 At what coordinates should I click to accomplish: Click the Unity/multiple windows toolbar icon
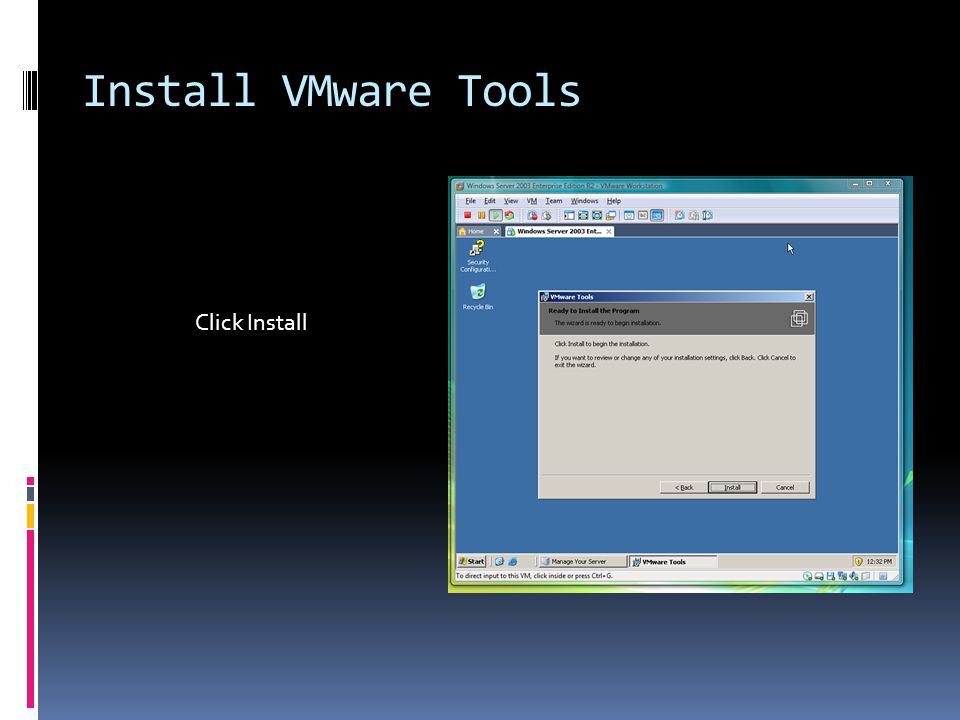click(x=611, y=216)
